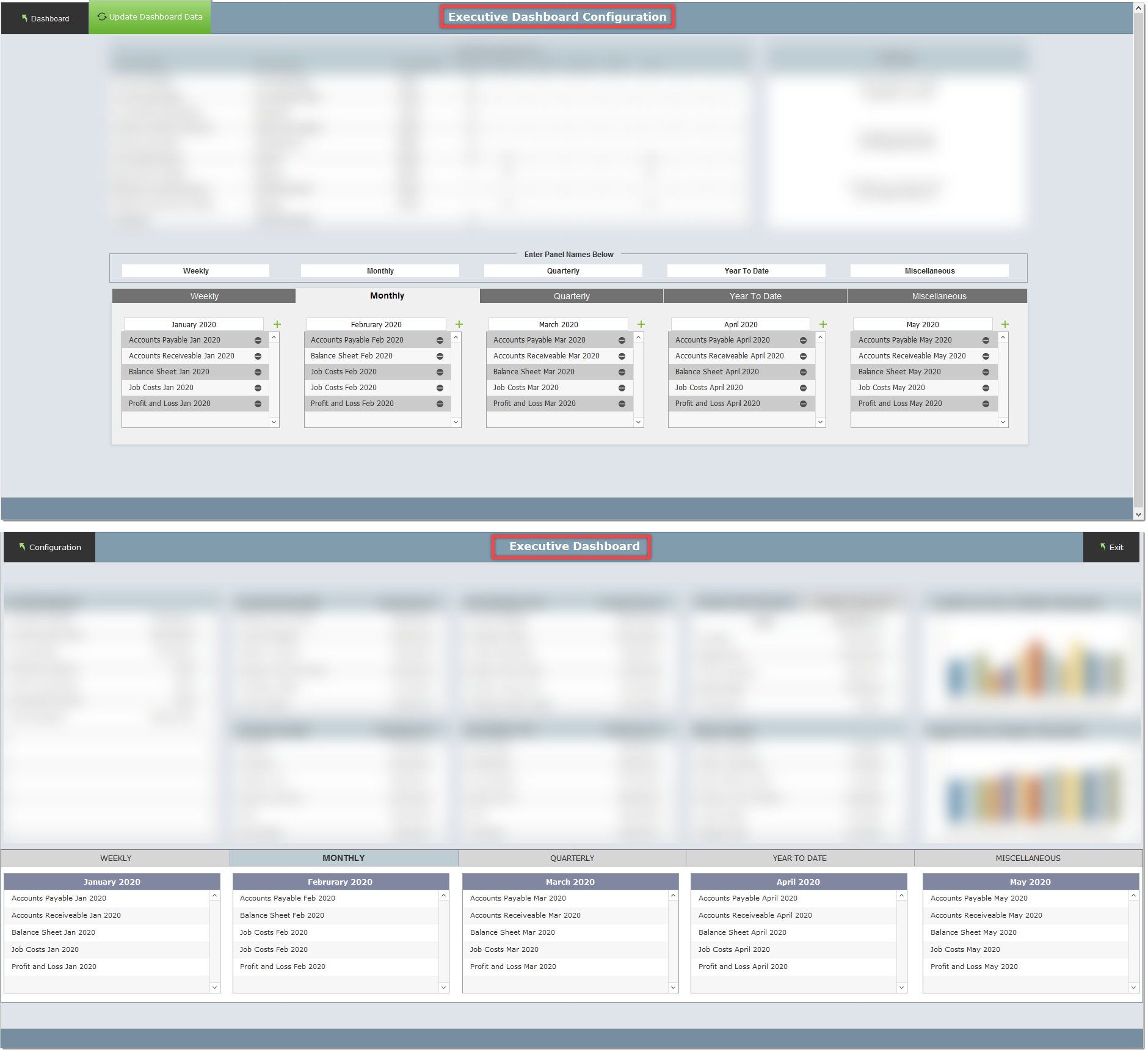Add item to March 2020 panel with plus

point(641,324)
